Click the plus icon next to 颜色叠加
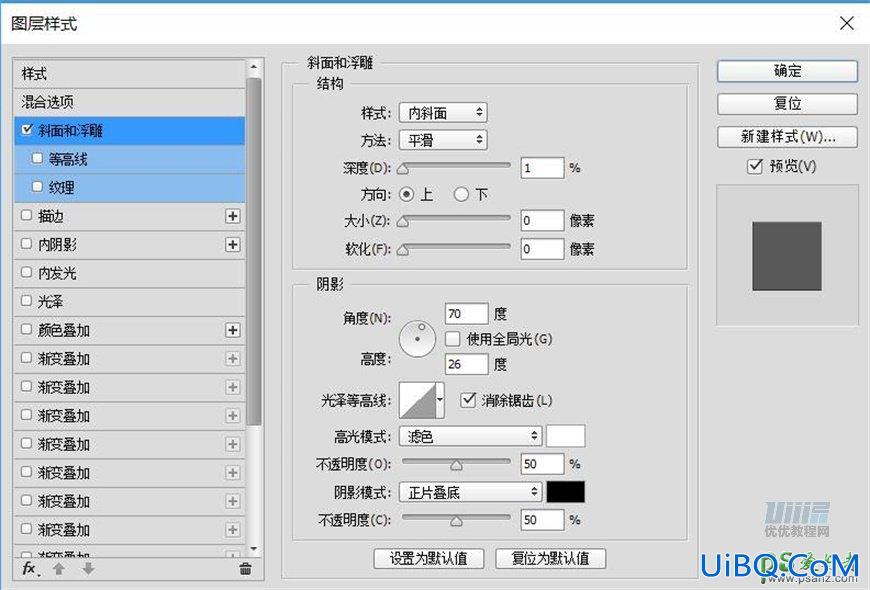Screen dimensions: 870x590 click(232, 330)
